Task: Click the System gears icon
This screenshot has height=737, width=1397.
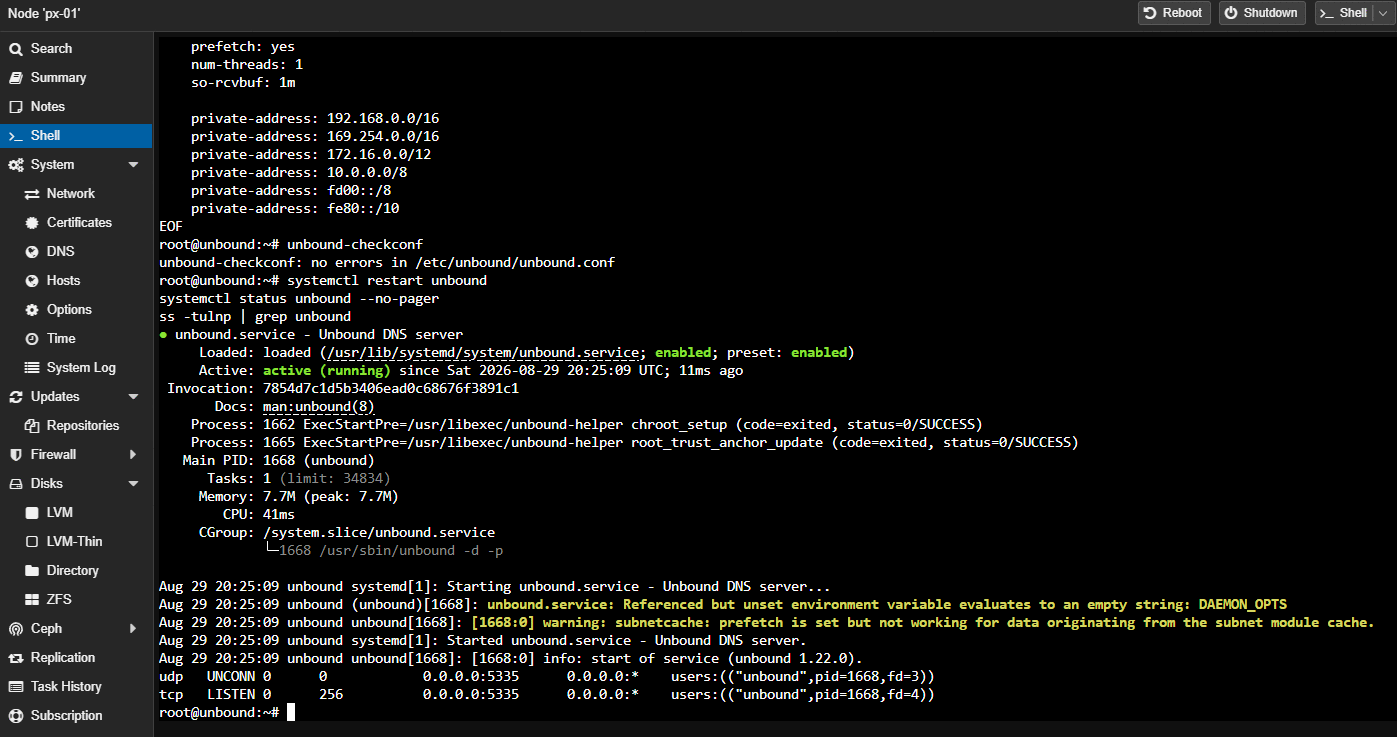Action: click(x=15, y=164)
